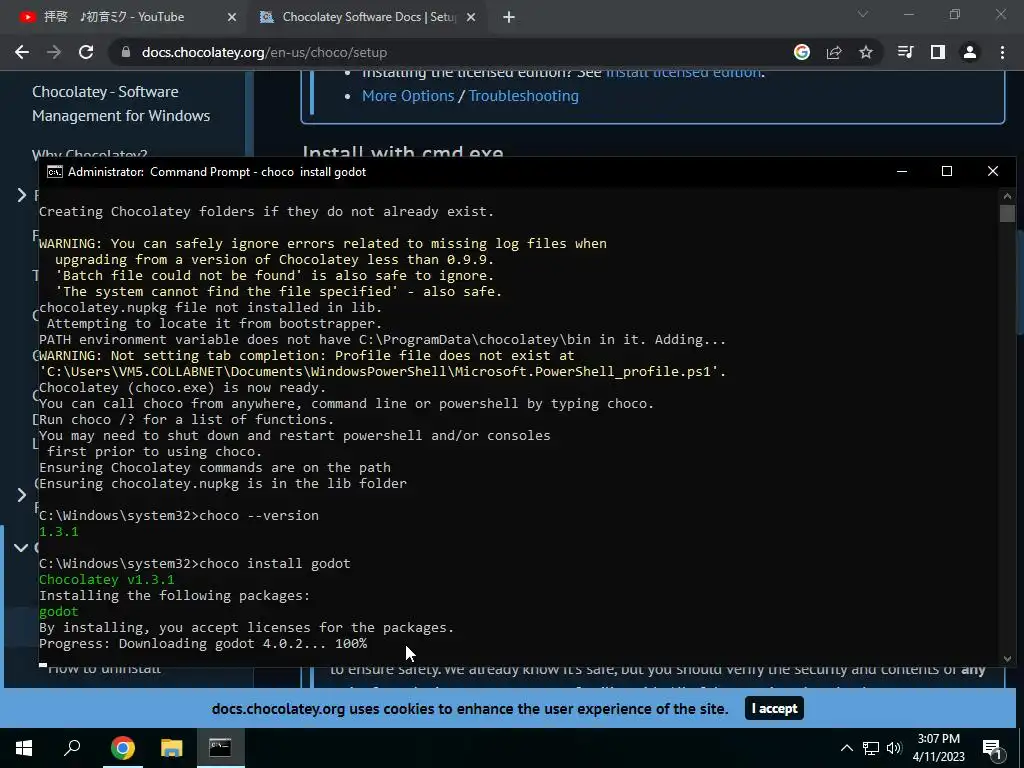Image resolution: width=1024 pixels, height=768 pixels.
Task: Click the green '1.3.1' version output
Action: click(59, 532)
